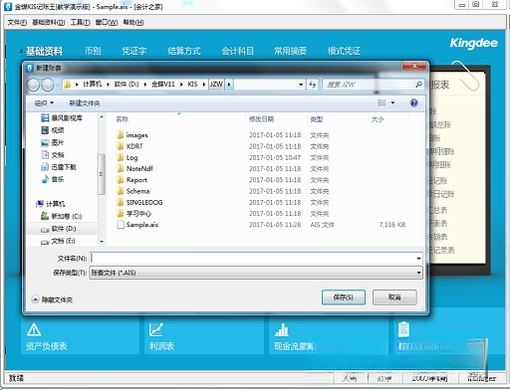Open the 文件名 combo box dropdown
This screenshot has width=510, height=390.
[x=419, y=258]
